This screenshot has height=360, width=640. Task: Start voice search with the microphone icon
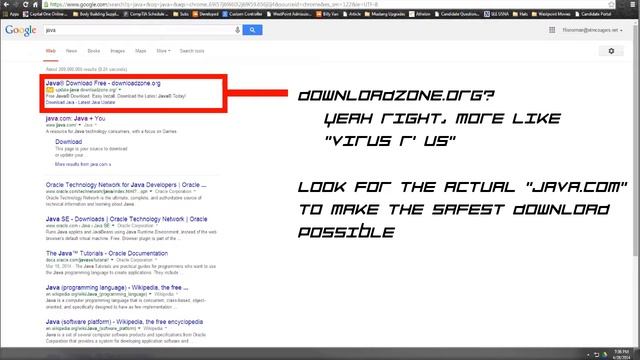[x=237, y=30]
